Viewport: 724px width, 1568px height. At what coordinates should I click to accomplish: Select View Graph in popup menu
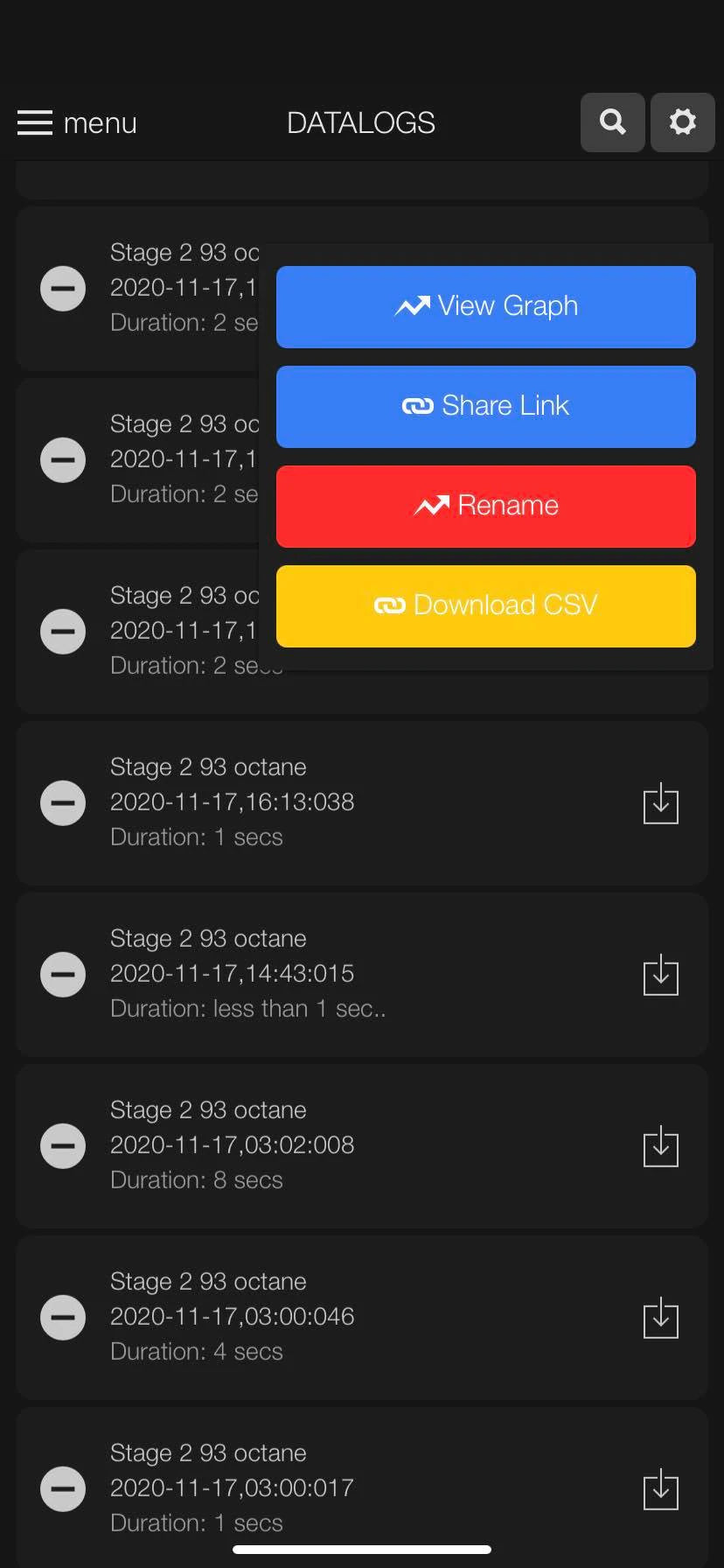point(486,307)
